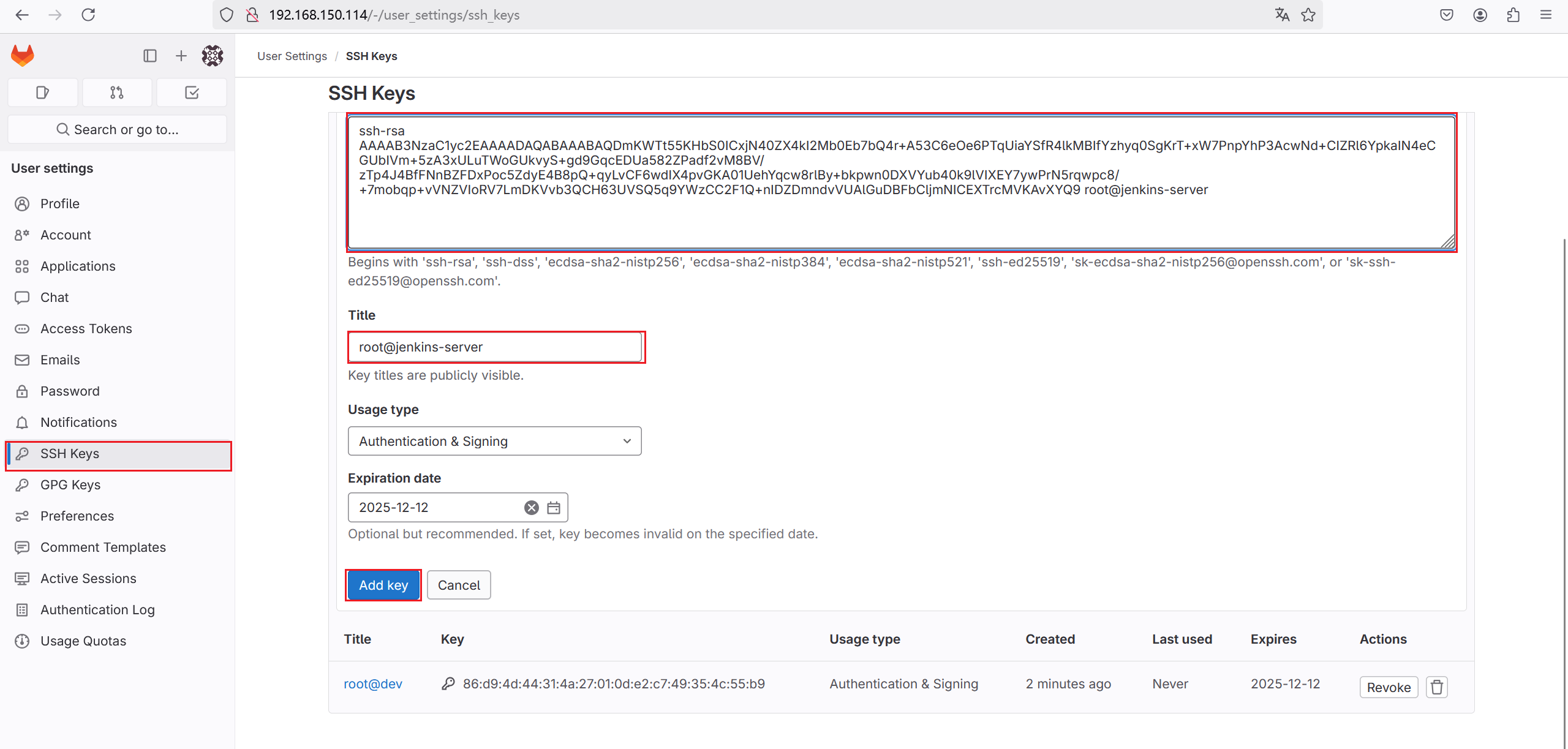1568x749 pixels.
Task: Click Search or go to box
Action: pos(117,129)
